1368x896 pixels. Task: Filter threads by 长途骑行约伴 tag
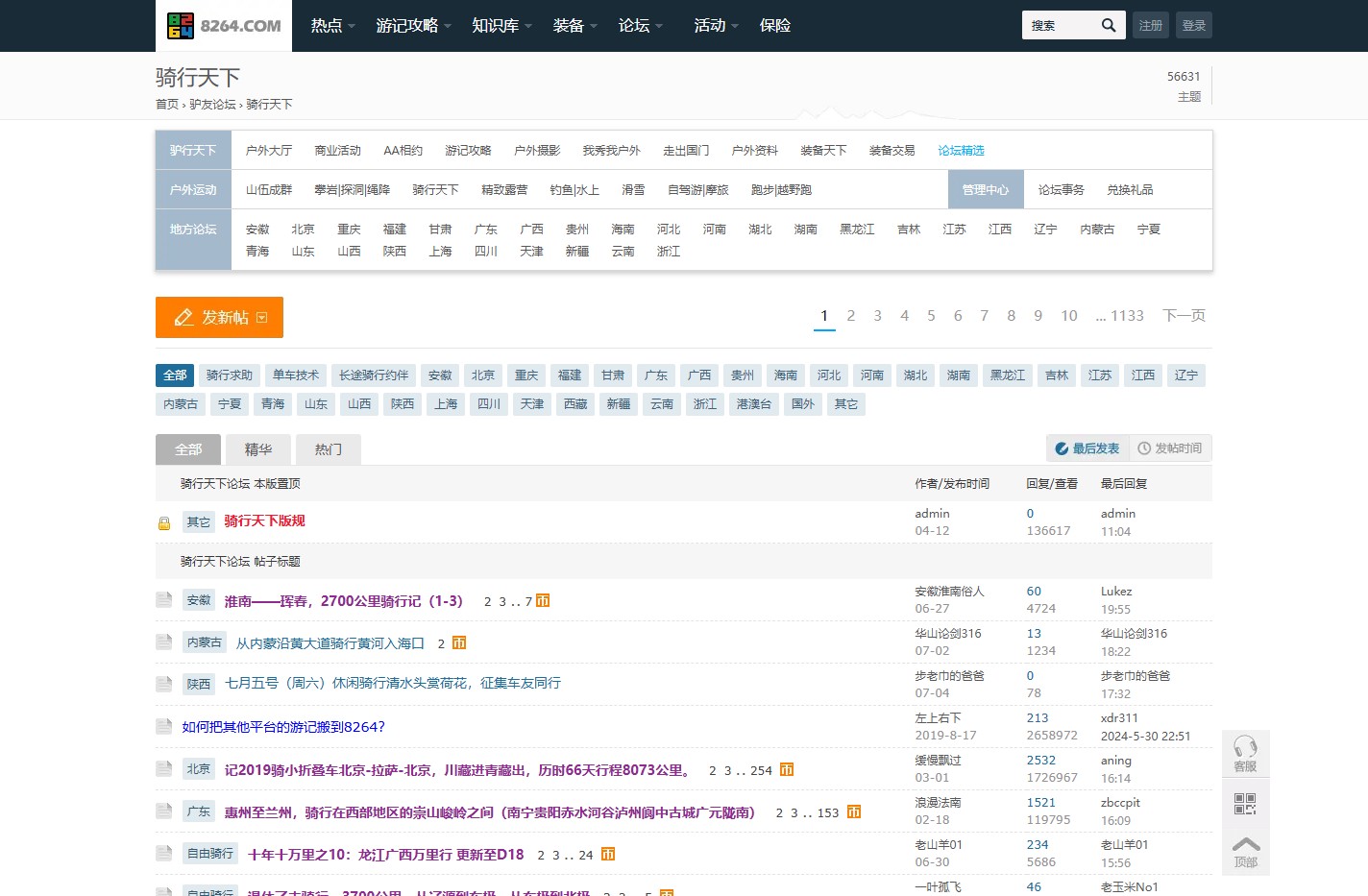374,375
